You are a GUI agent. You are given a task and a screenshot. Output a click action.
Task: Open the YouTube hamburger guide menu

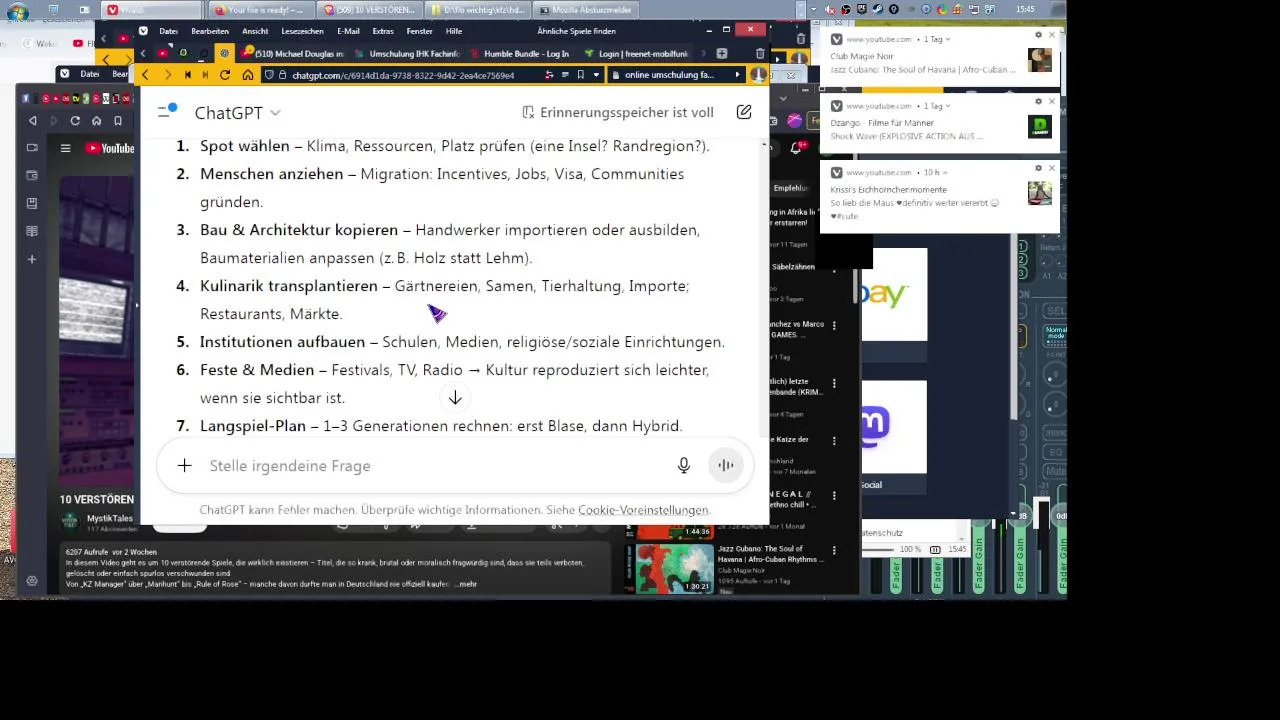[x=65, y=148]
